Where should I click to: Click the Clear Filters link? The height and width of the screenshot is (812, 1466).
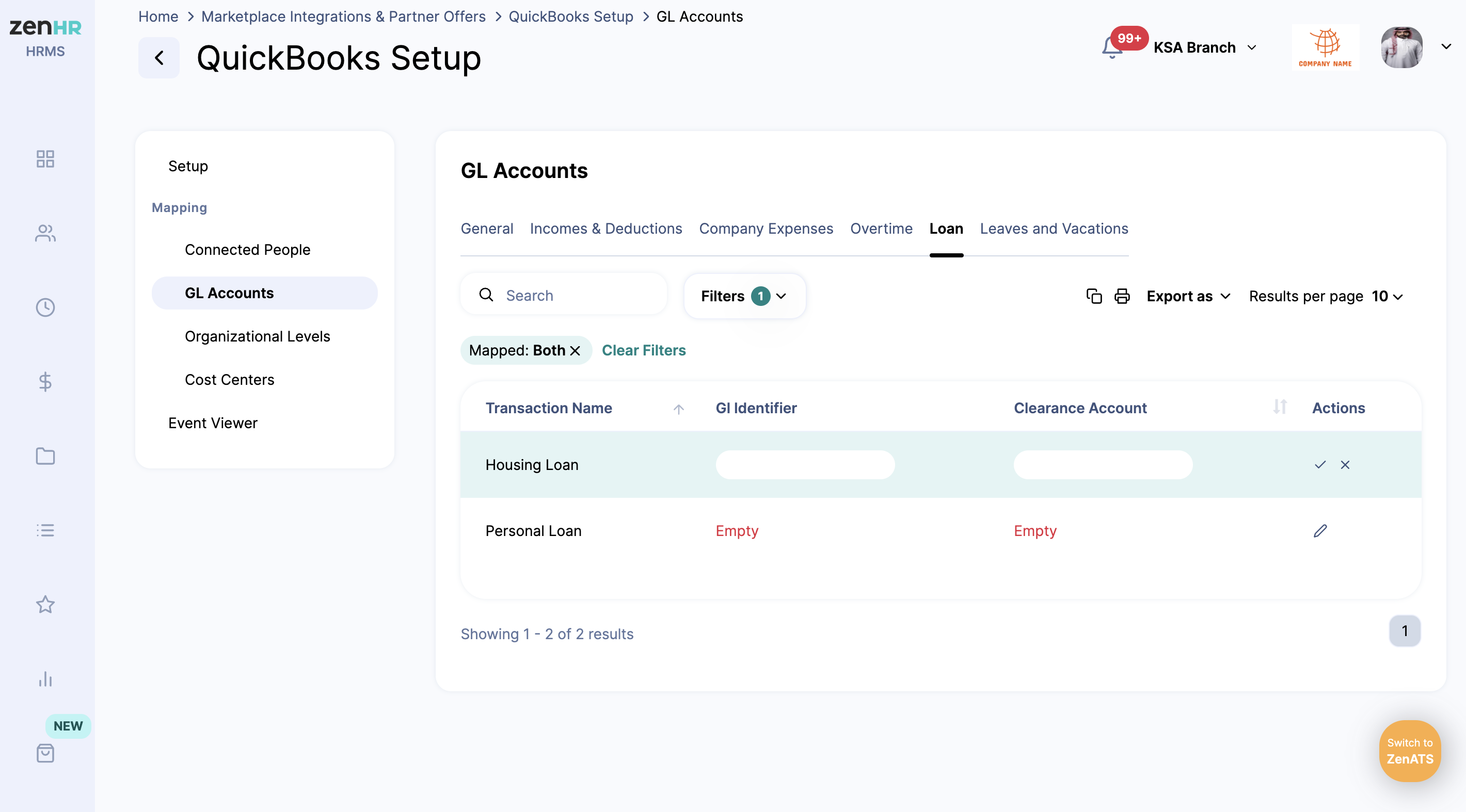coord(644,350)
